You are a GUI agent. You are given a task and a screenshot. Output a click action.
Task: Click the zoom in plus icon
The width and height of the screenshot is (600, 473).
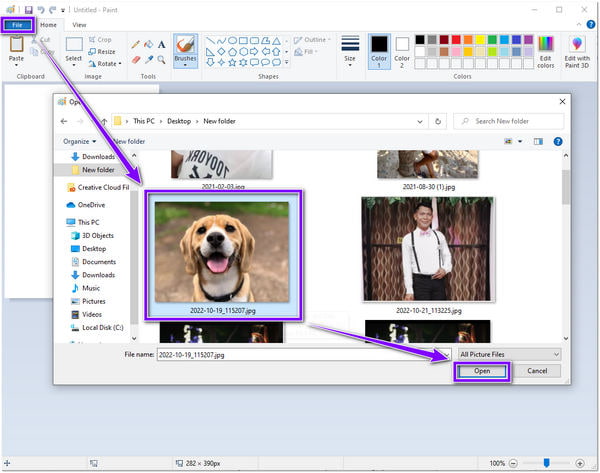[580, 463]
